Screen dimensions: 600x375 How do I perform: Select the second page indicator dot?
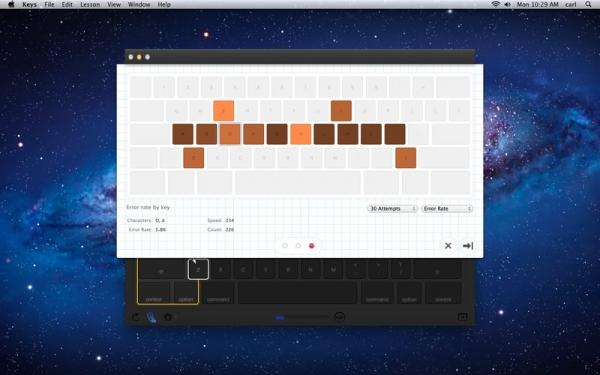click(x=298, y=246)
